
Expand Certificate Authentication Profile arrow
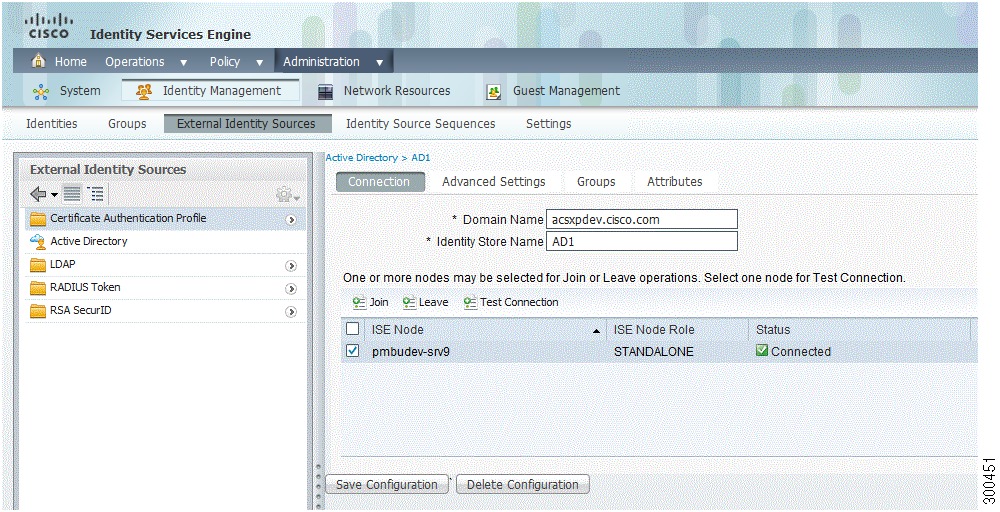[291, 220]
